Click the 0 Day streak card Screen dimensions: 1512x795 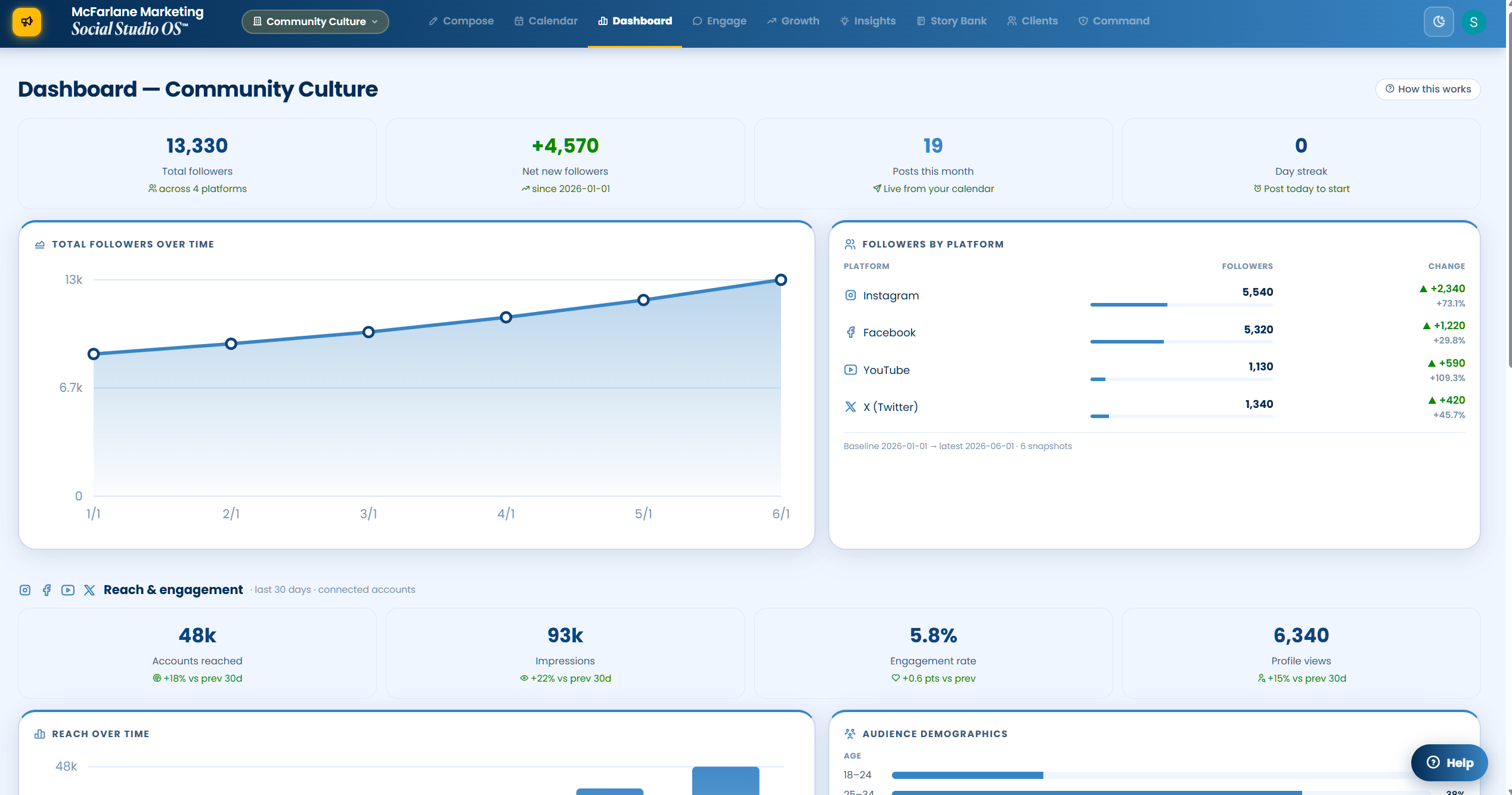pos(1301,164)
